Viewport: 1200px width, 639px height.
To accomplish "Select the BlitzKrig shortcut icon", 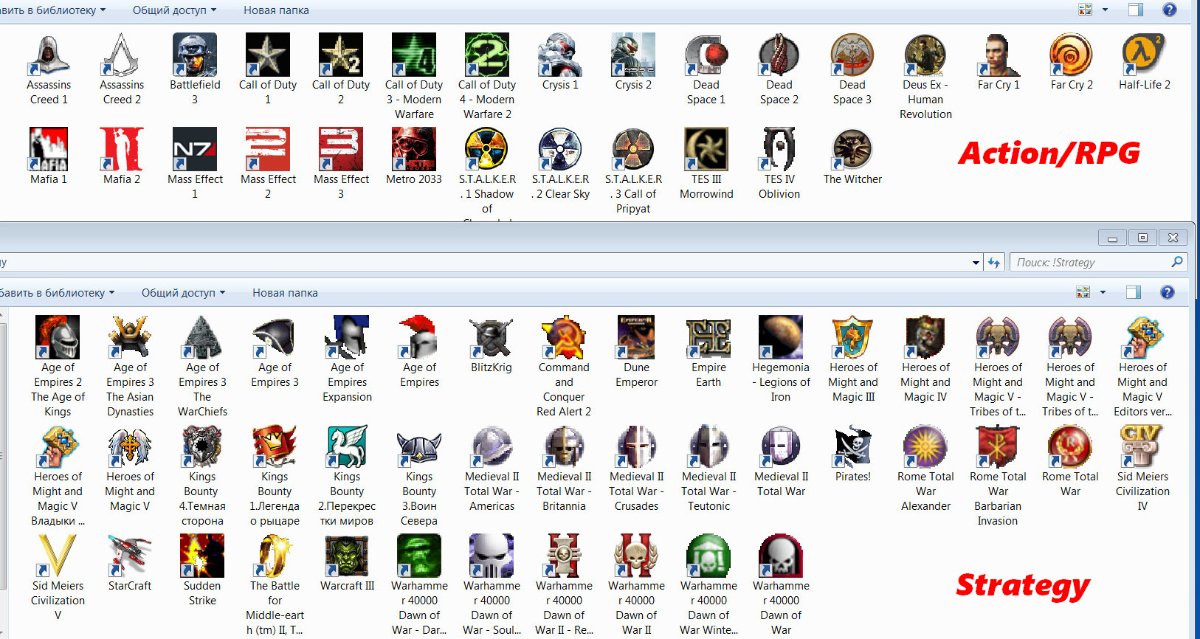I will pos(491,339).
